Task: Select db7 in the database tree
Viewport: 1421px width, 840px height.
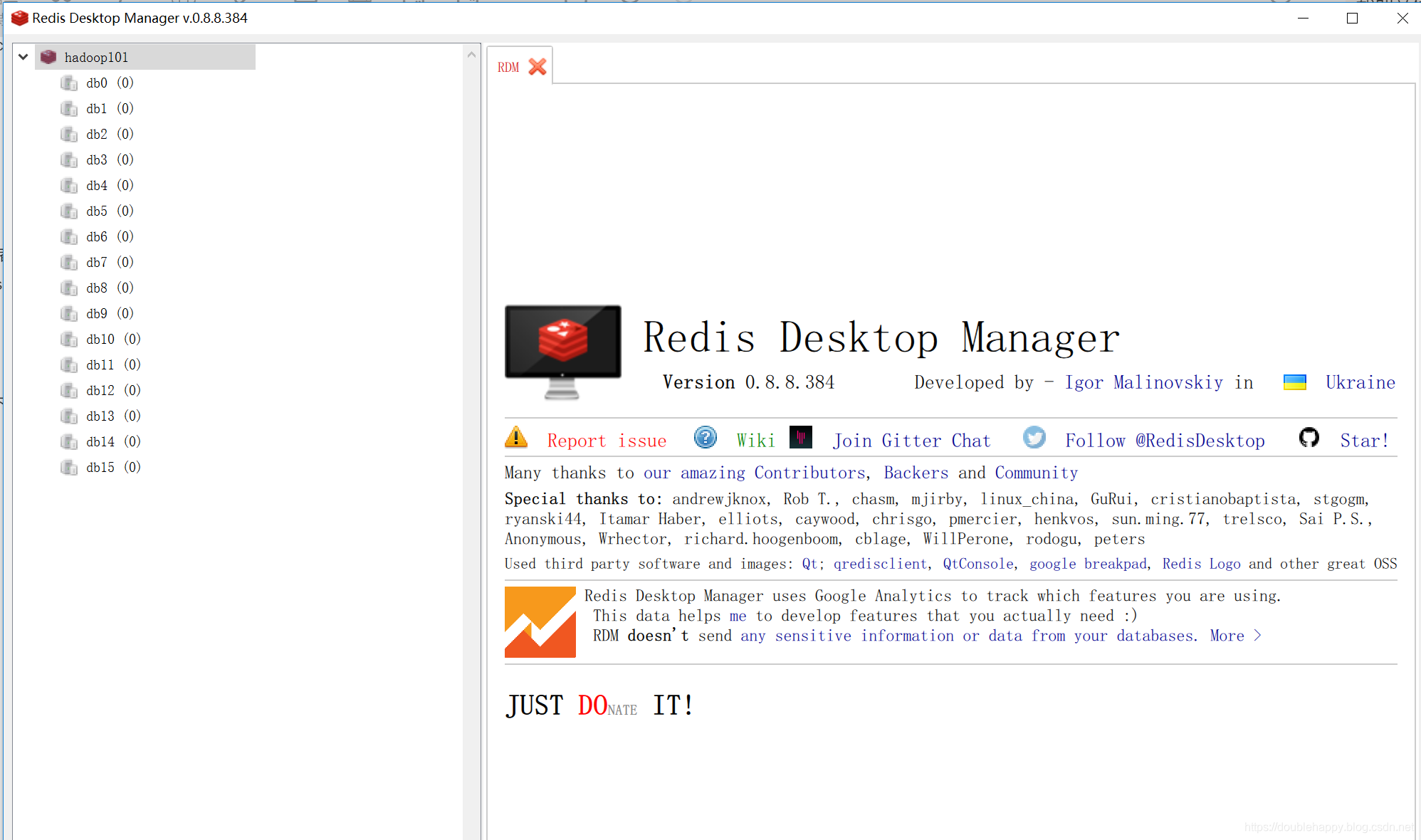Action: click(x=97, y=263)
